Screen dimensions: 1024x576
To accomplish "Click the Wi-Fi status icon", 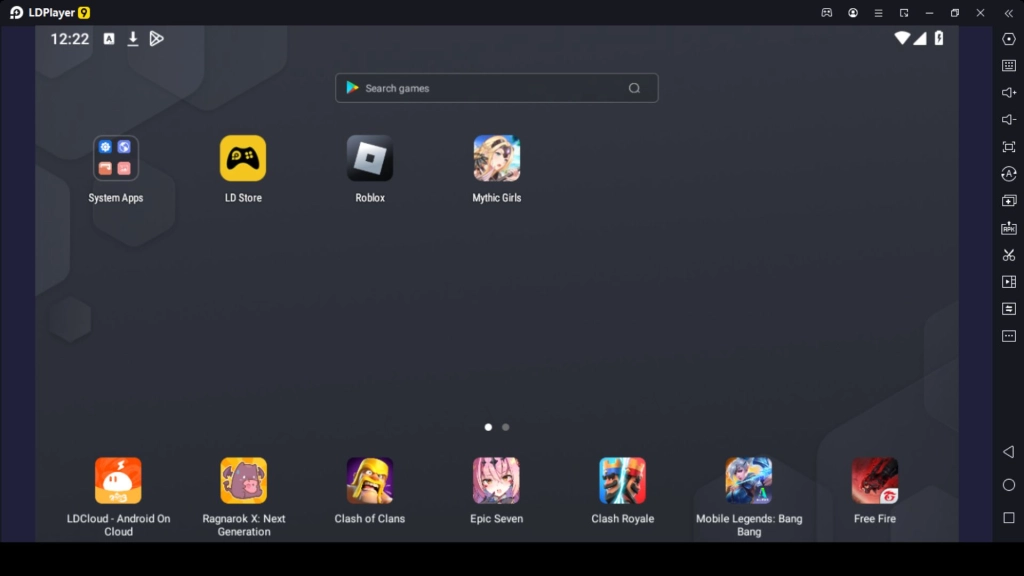I will click(902, 38).
